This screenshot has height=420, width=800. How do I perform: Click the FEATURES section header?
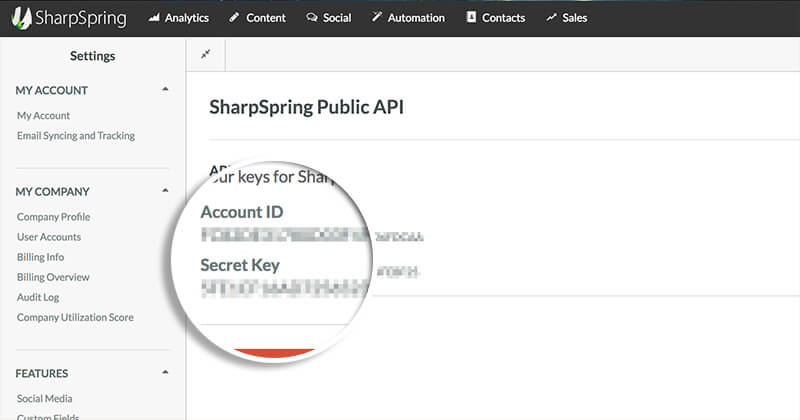pos(41,373)
